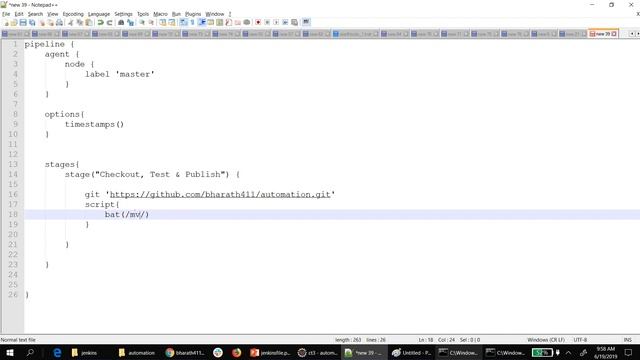Click the Undo toolbar arrow
This screenshot has height=360, width=640.
click(x=100, y=22)
